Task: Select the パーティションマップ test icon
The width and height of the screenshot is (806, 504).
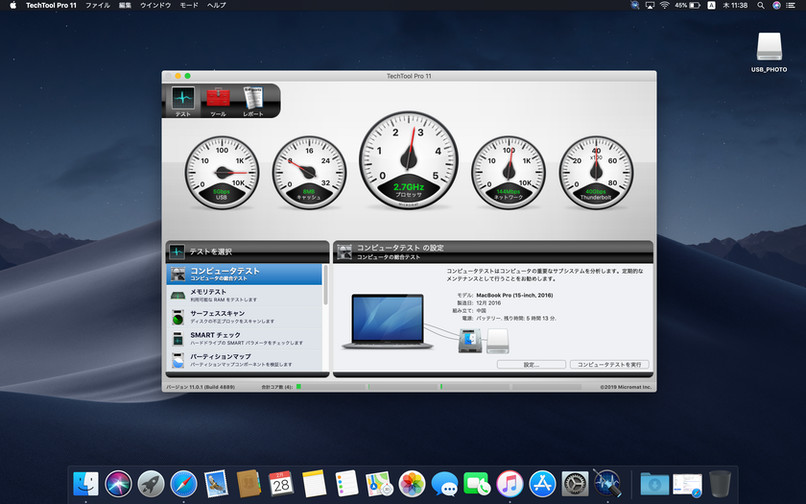Action: pos(178,361)
